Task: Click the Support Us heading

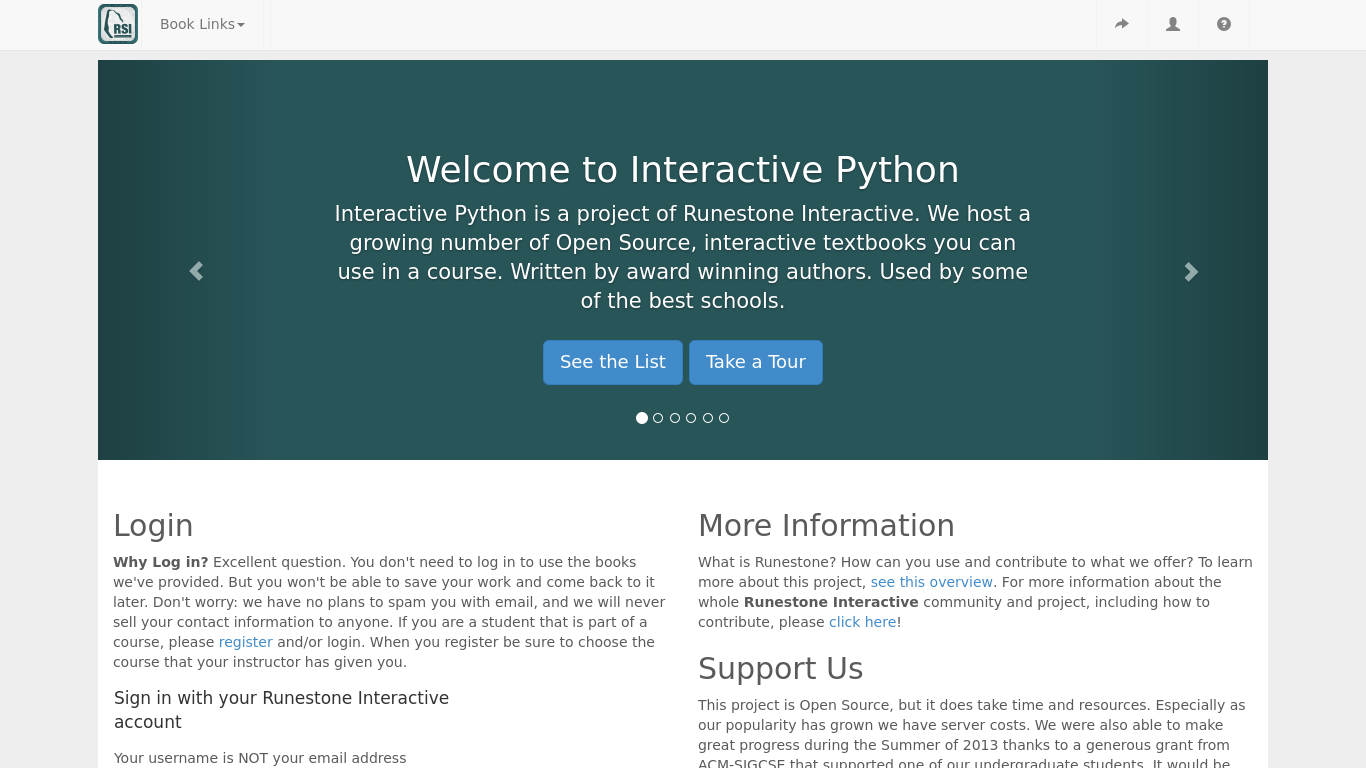Action: click(x=780, y=669)
